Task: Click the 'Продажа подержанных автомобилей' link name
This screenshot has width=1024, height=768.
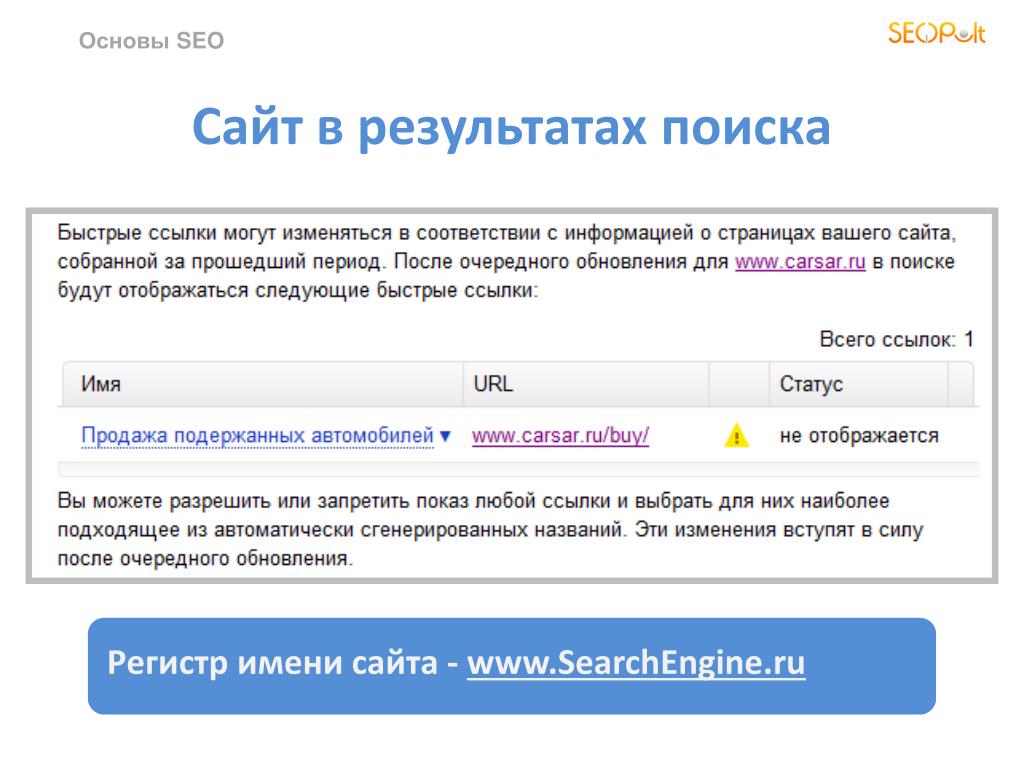Action: 257,435
